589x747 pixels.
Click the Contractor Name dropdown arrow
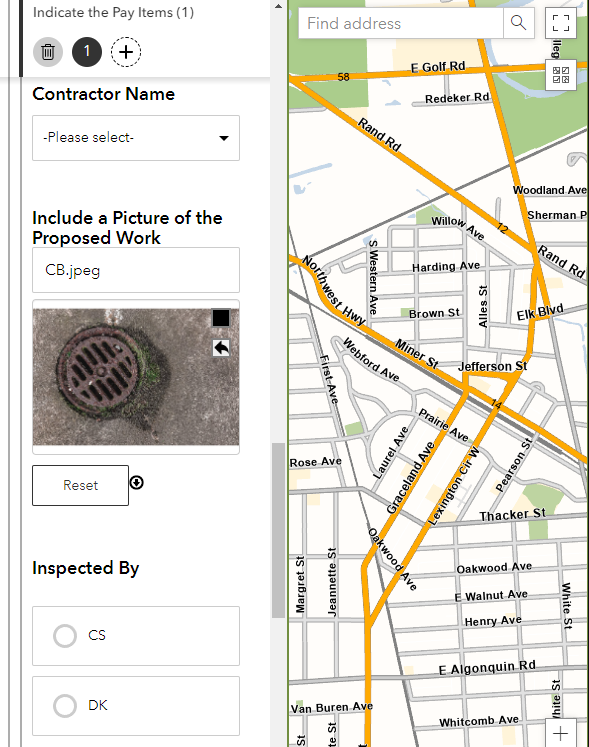click(223, 138)
